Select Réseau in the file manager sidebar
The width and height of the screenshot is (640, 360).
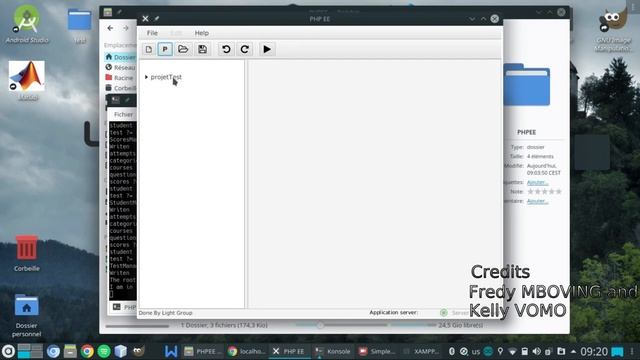coord(120,67)
